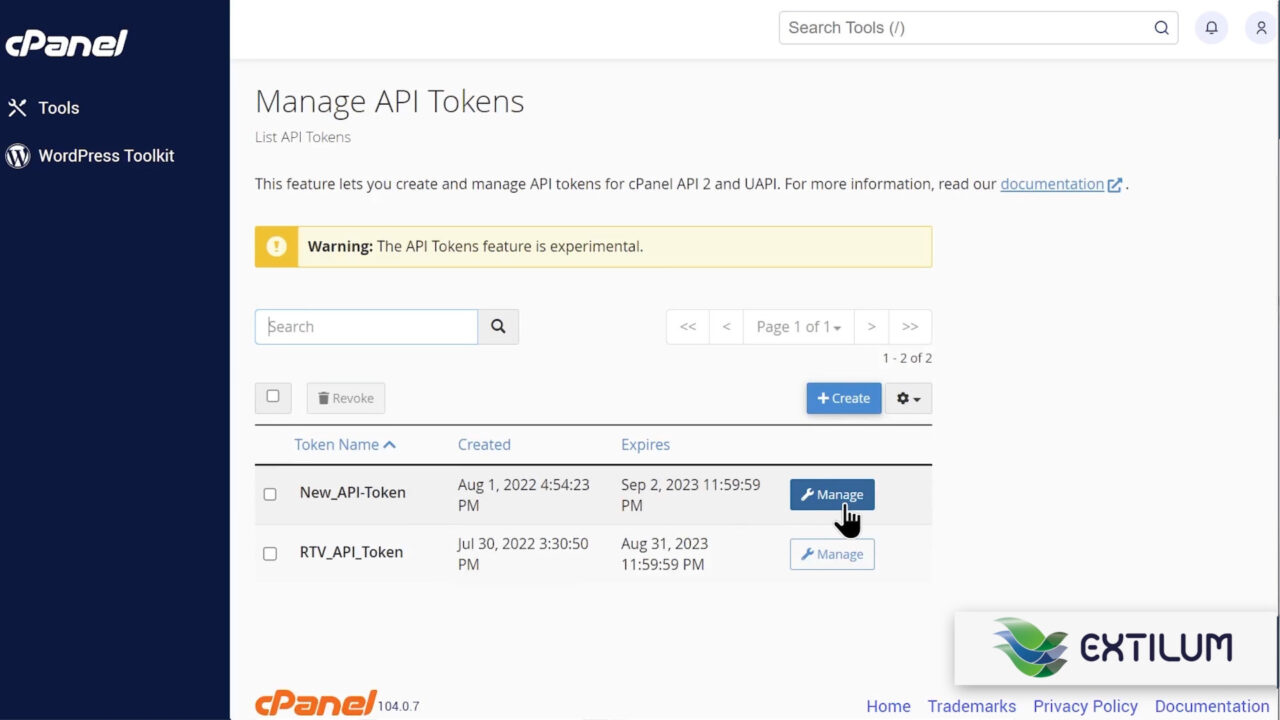The height and width of the screenshot is (720, 1280).
Task: Open the gear settings dropdown
Action: [x=908, y=398]
